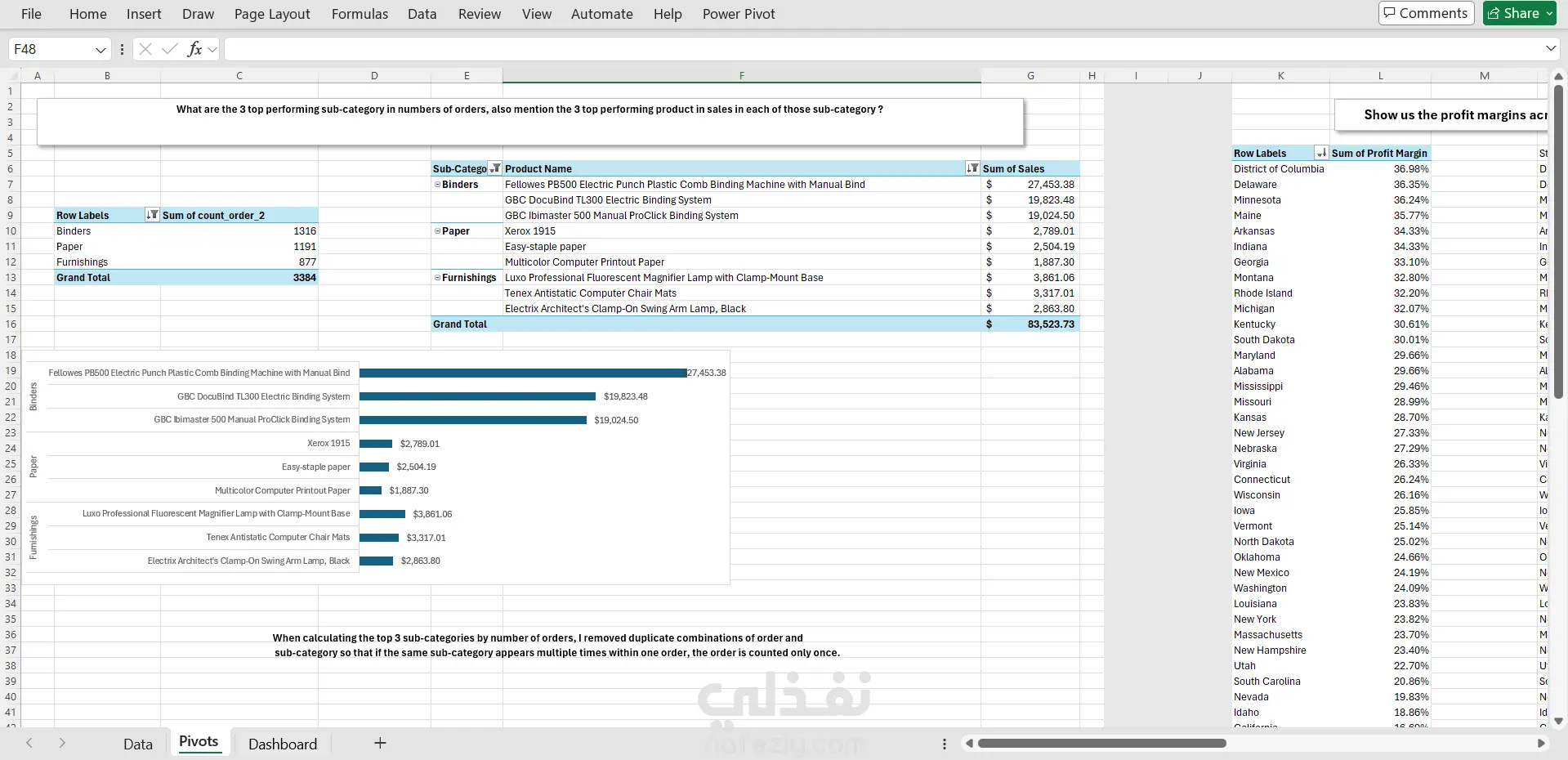The width and height of the screenshot is (1568, 760).
Task: Click the District of Columbia row label
Action: 1279,169
